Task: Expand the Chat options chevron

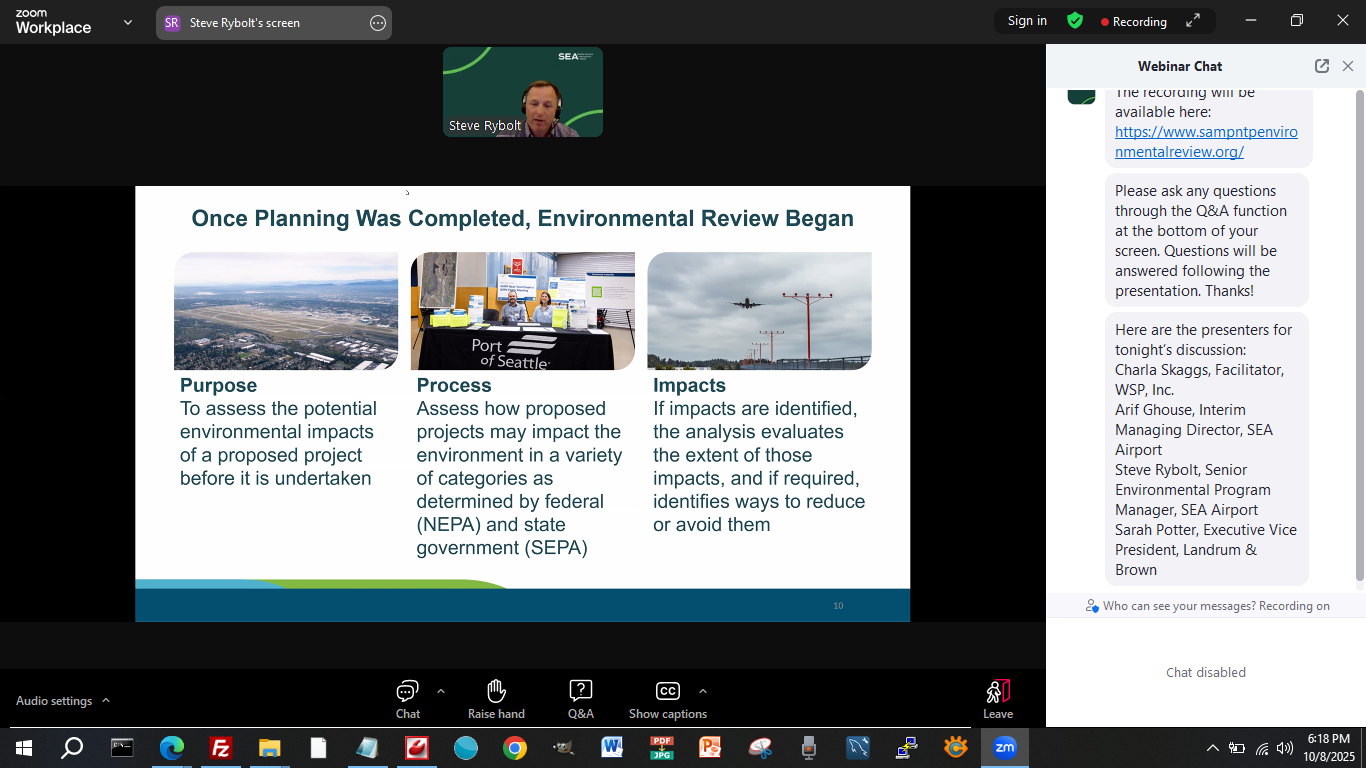Action: click(441, 691)
